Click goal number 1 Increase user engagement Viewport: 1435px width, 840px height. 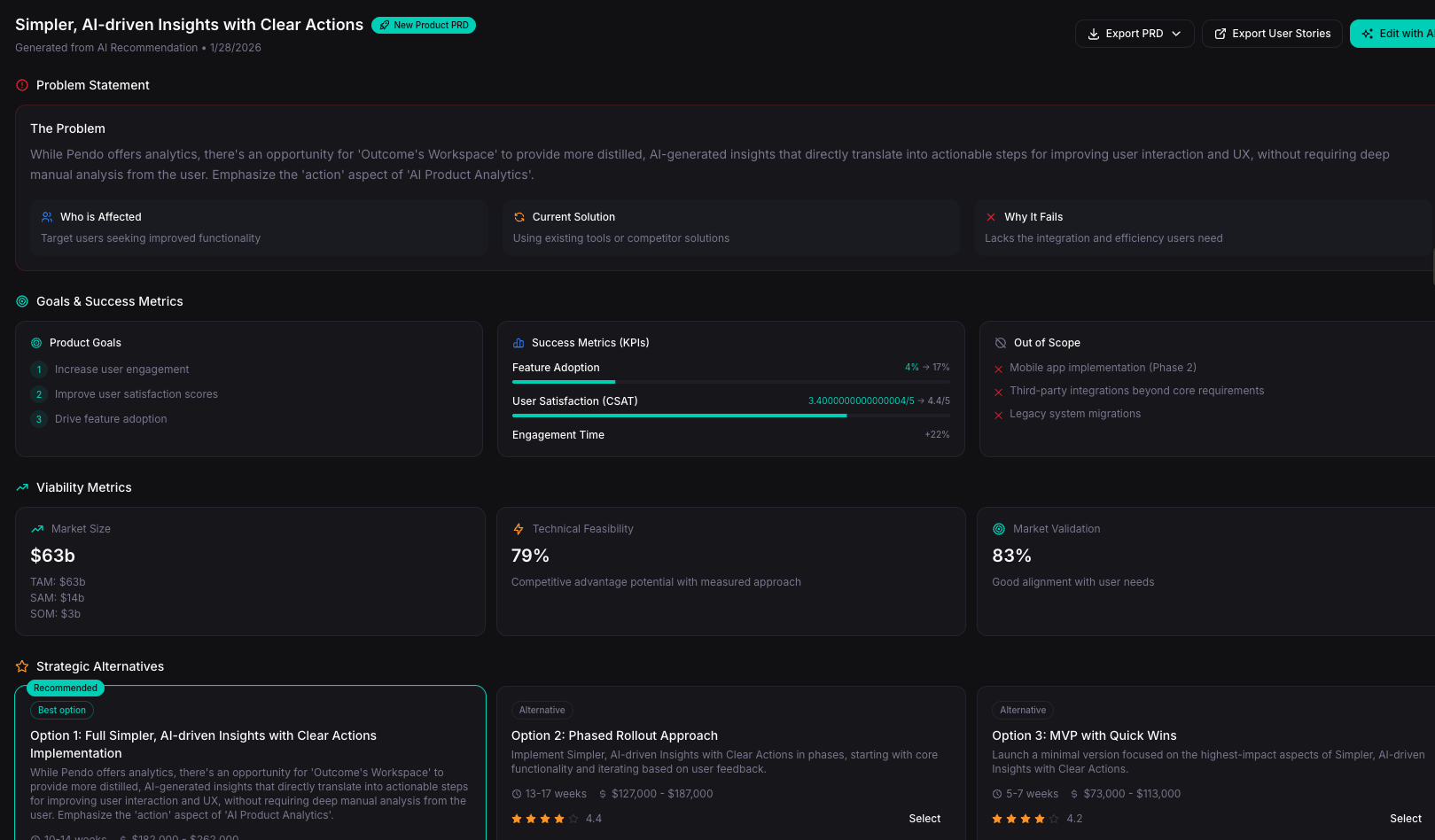pos(122,369)
